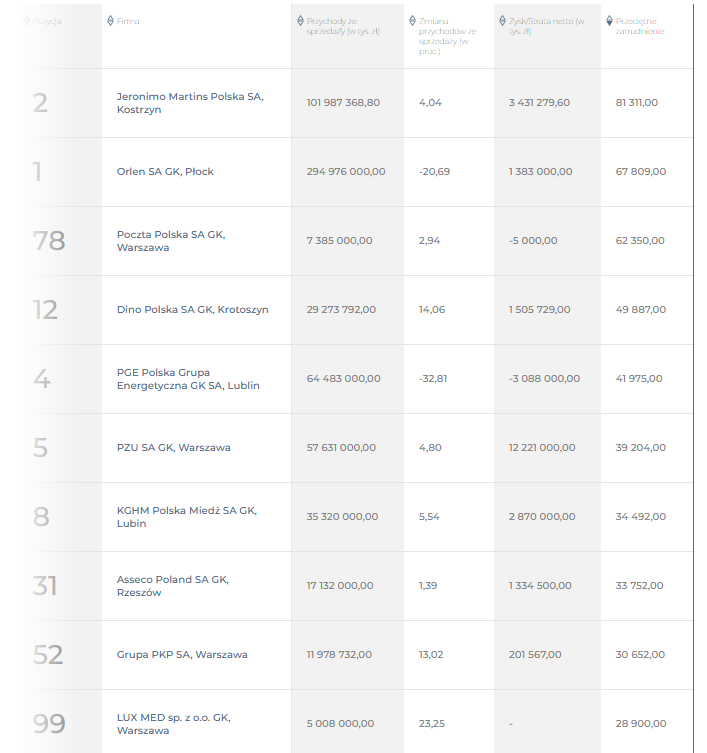Click net profit value 1 505 729,00

[x=539, y=310]
